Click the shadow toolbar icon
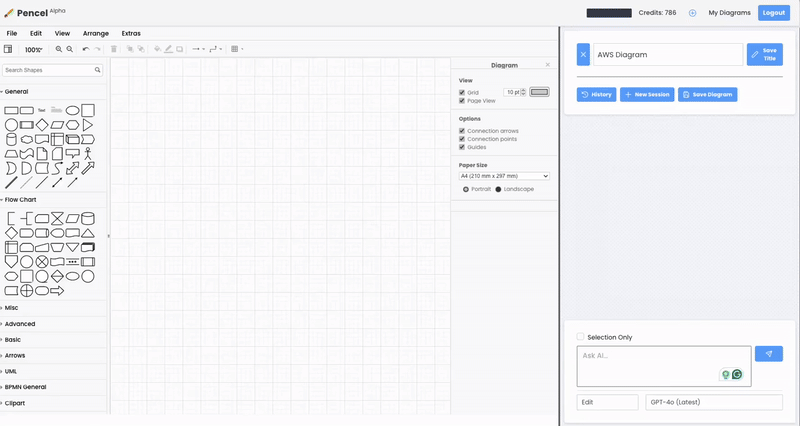Image resolution: width=800 pixels, height=426 pixels. coord(180,49)
